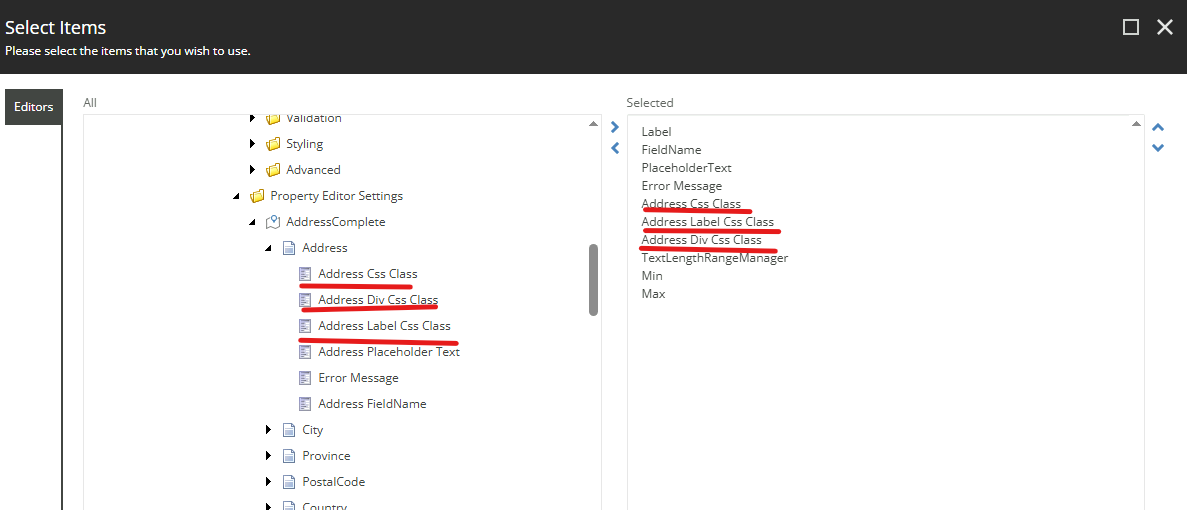Select Address Div Css Class in the tree
The width and height of the screenshot is (1187, 510).
378,300
